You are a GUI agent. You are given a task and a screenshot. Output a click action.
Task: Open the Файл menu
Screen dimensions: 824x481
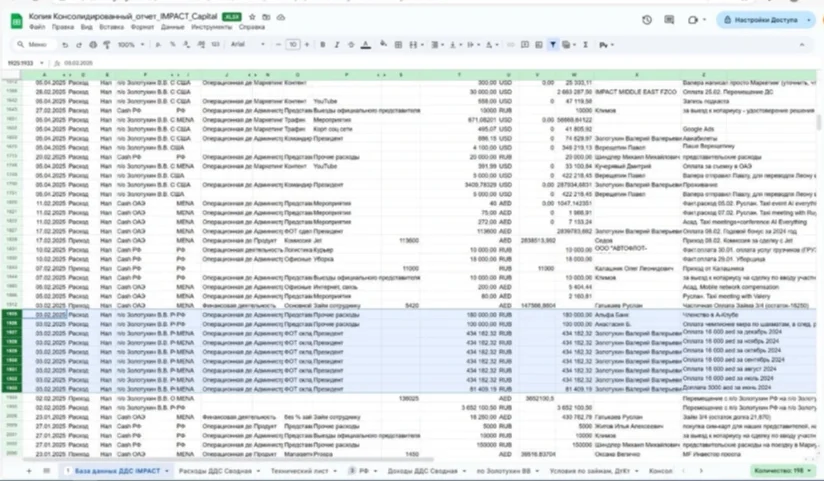37,27
